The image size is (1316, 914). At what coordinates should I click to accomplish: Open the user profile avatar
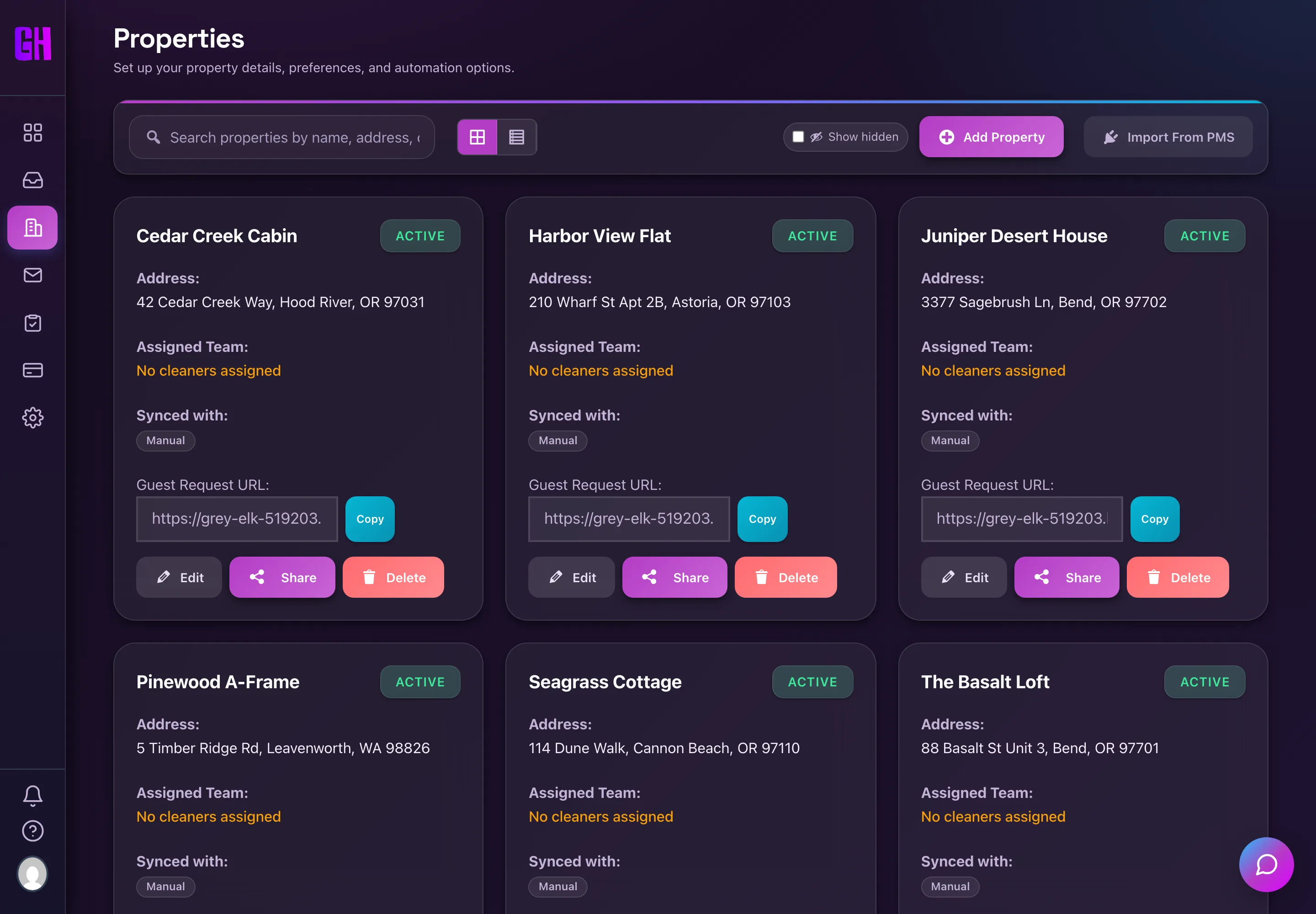32,873
